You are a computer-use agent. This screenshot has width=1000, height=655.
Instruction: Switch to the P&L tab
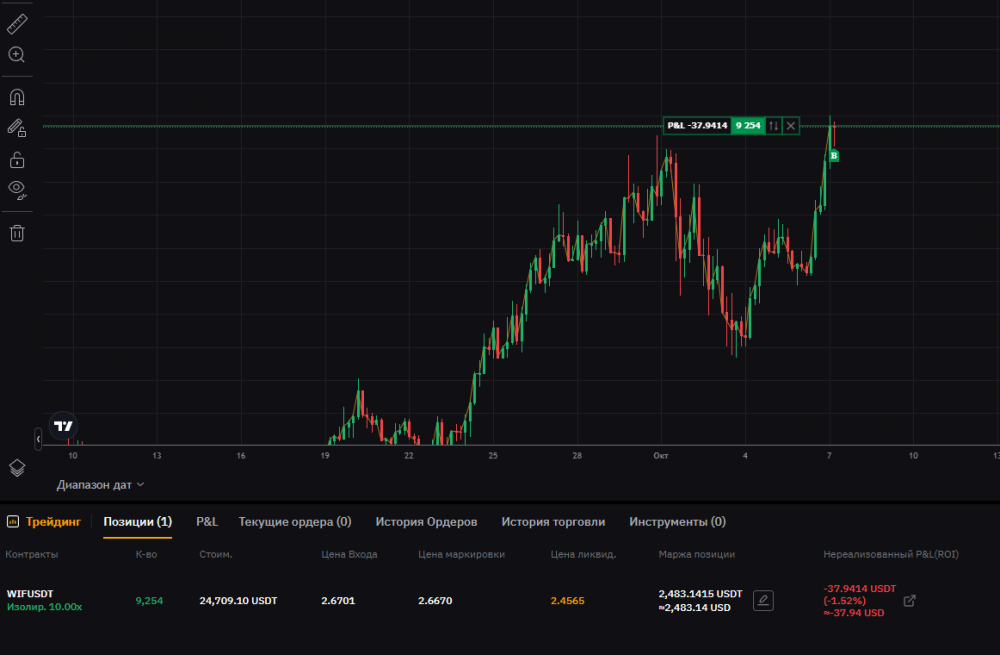(x=207, y=522)
